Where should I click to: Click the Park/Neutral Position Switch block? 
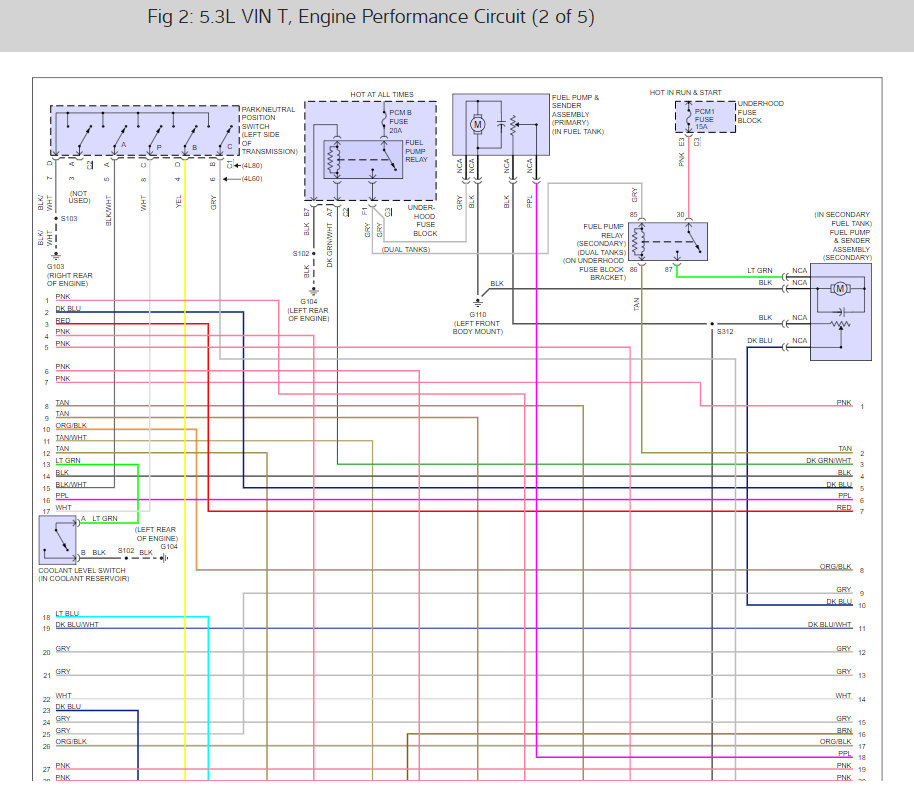point(145,131)
